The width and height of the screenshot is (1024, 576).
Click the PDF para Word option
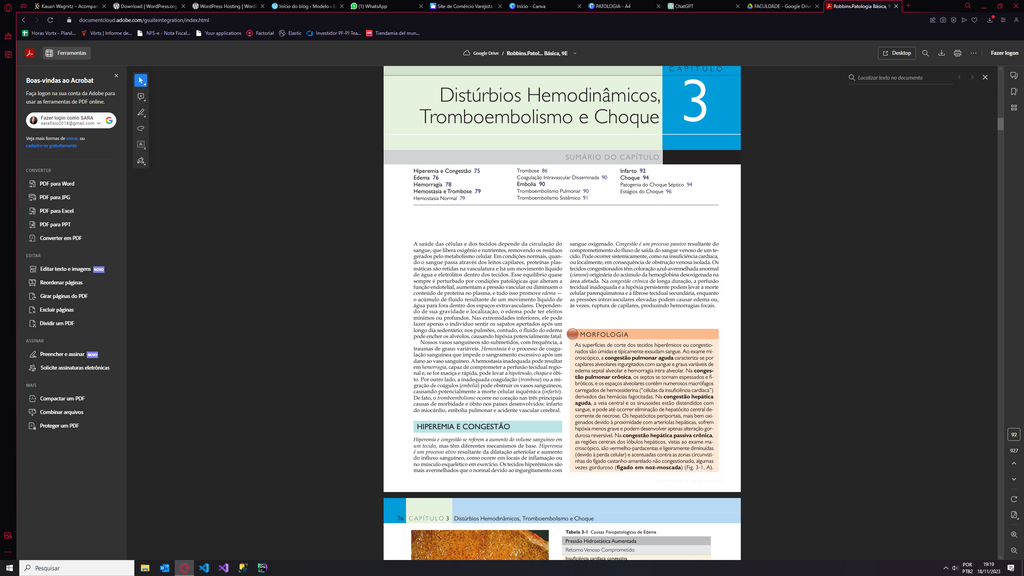pos(56,184)
